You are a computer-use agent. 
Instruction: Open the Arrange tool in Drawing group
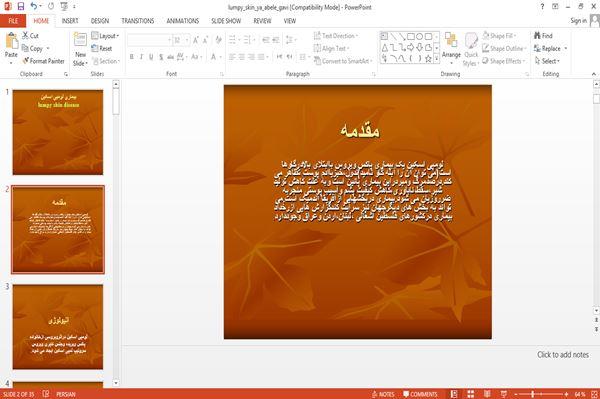[451, 48]
